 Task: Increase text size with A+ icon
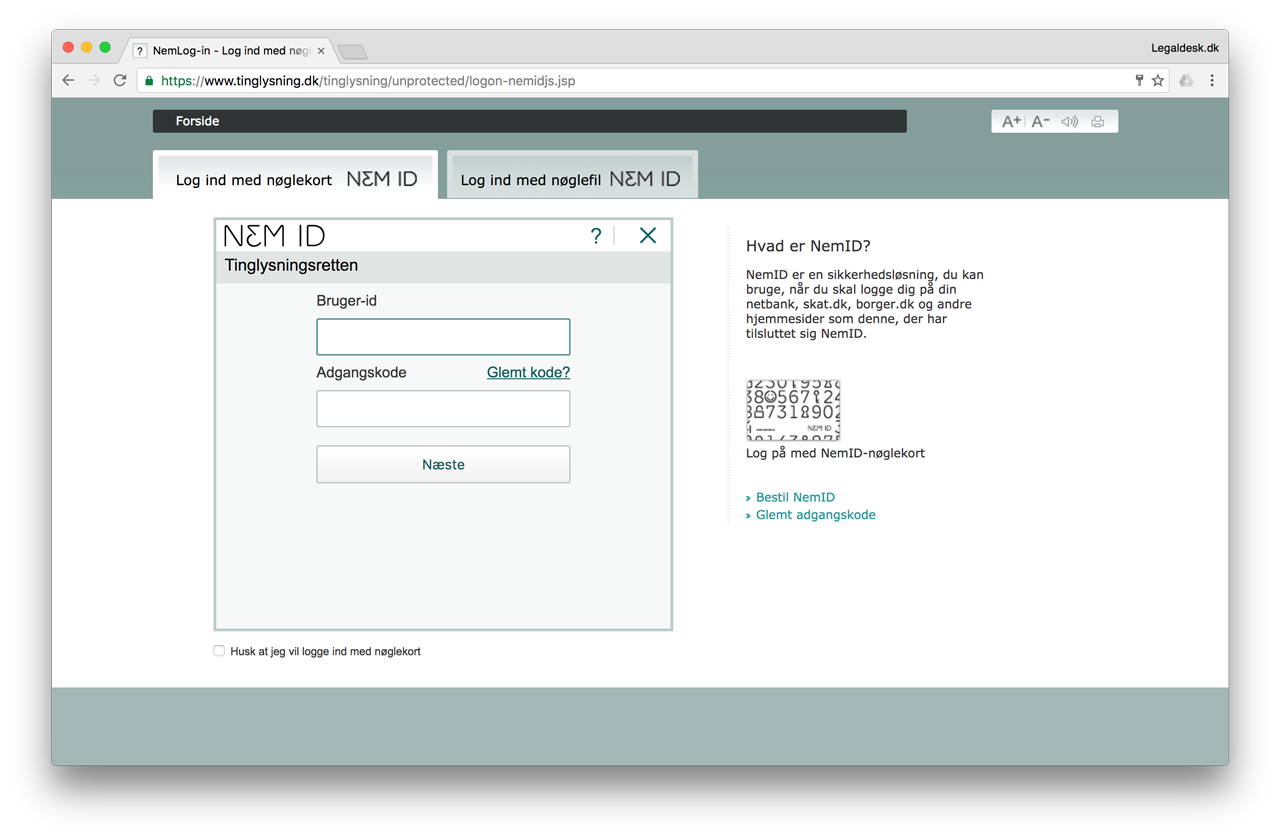pos(1011,121)
